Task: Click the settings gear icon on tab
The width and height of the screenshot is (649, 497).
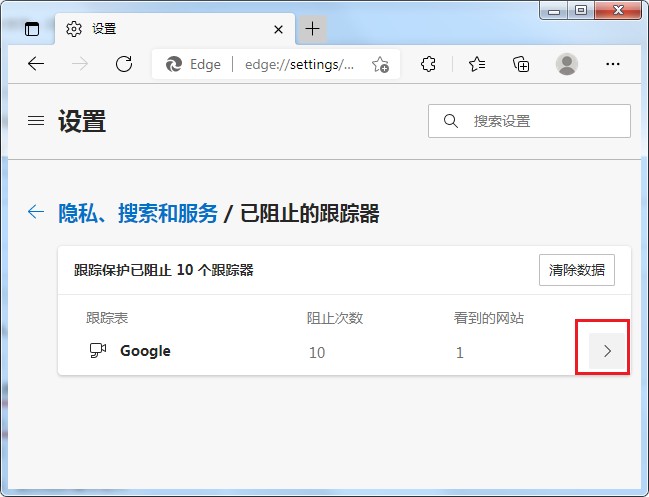Action: 74,29
